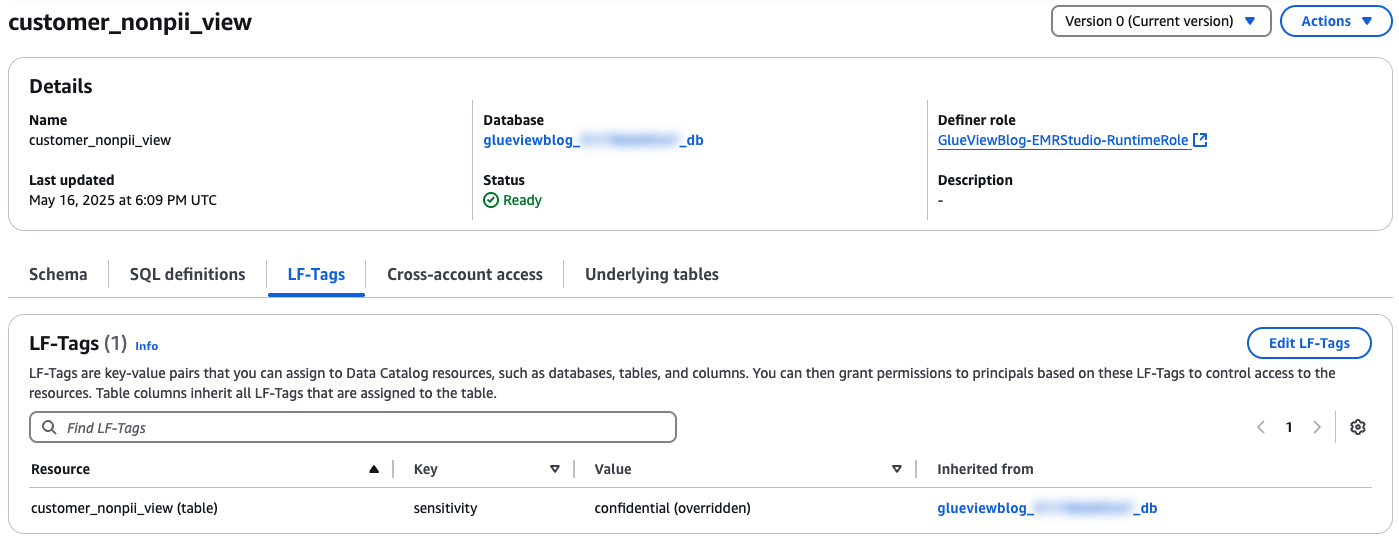
Task: Open the table preferences gear icon
Action: 1357,427
